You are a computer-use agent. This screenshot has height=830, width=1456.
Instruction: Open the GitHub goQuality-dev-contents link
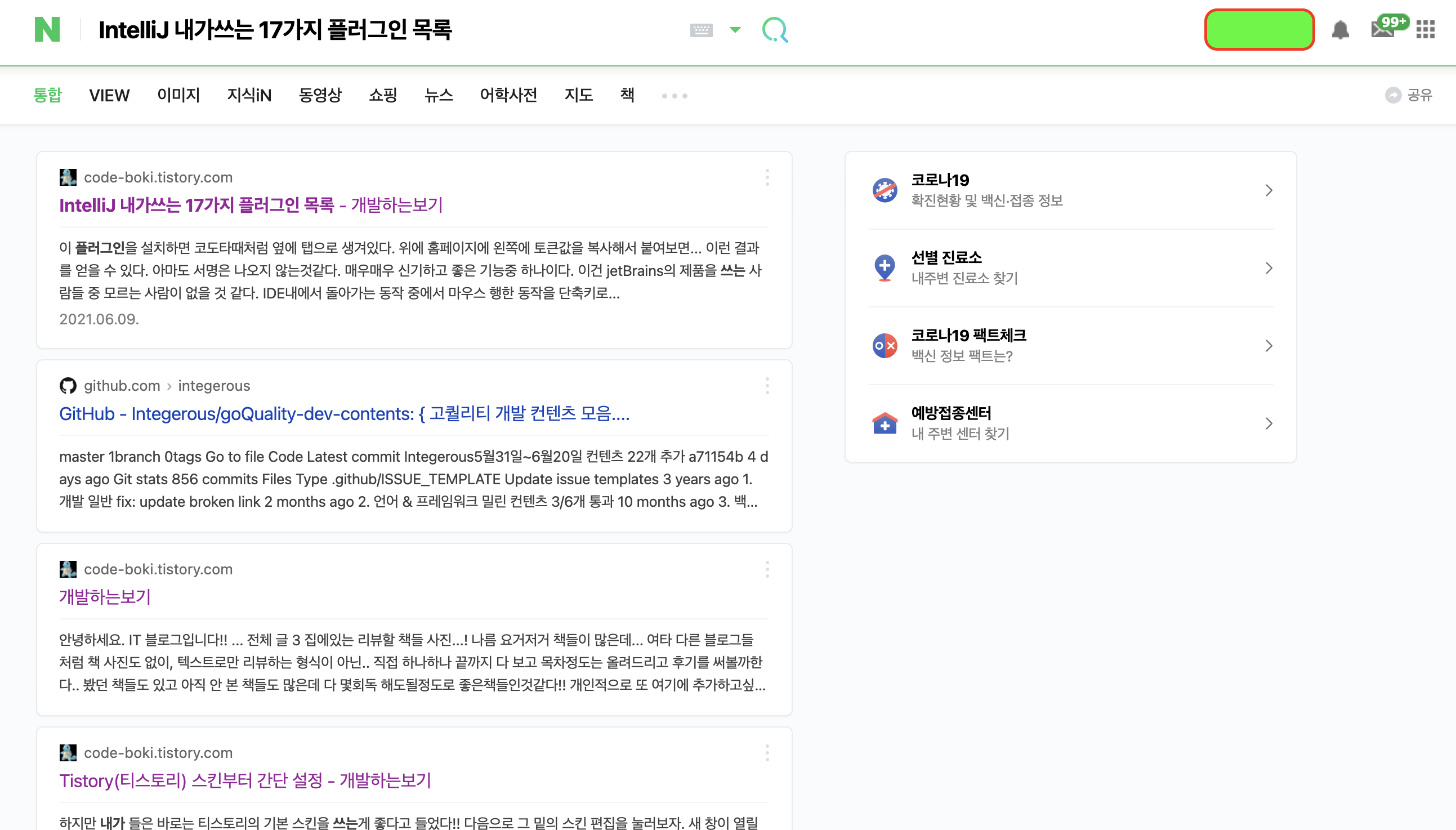point(344,414)
